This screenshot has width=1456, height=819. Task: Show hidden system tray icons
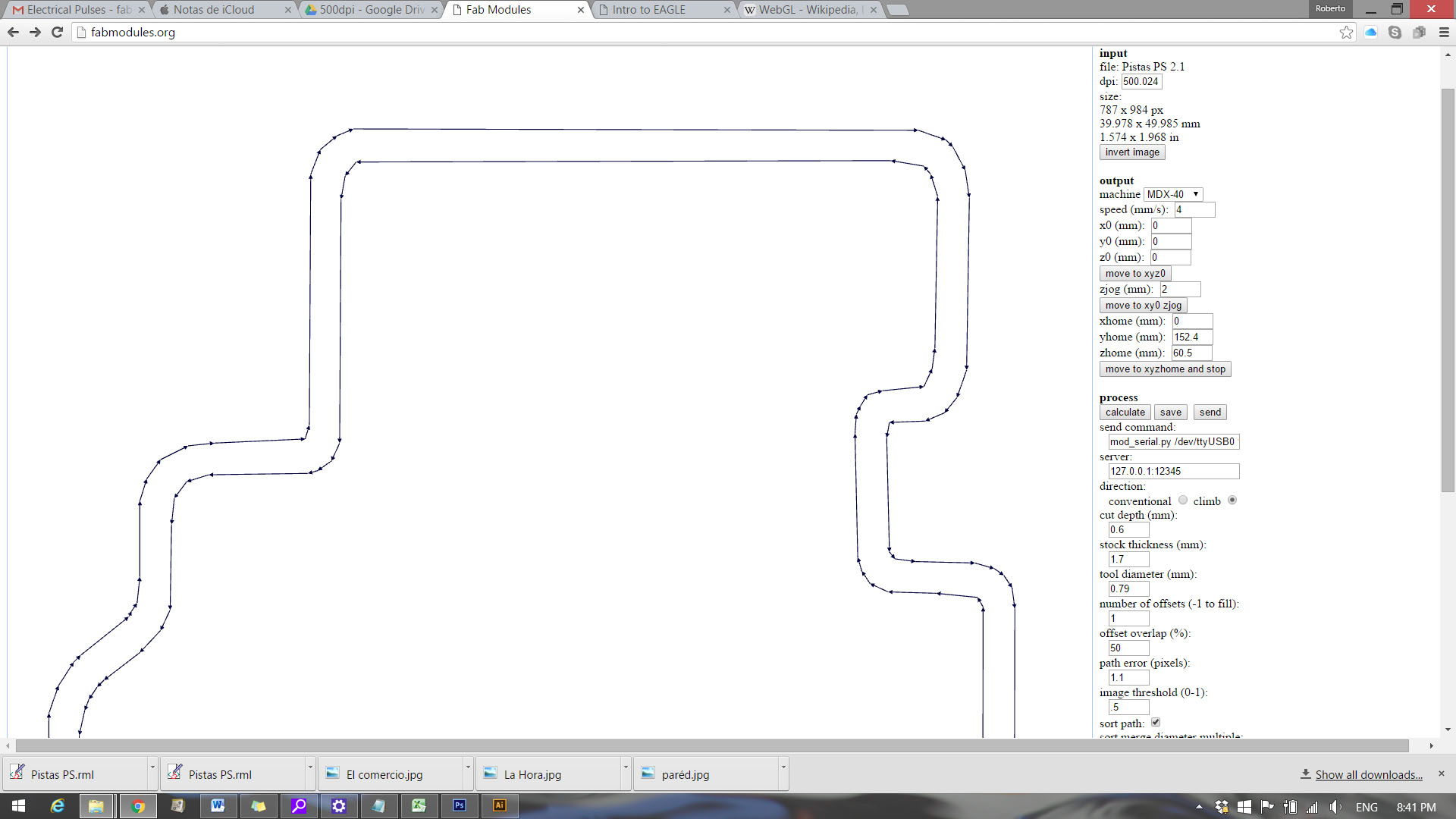[x=1199, y=807]
